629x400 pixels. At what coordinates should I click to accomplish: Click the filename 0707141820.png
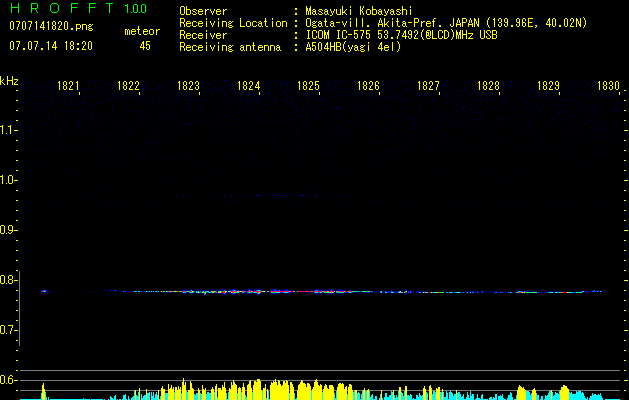[51, 27]
